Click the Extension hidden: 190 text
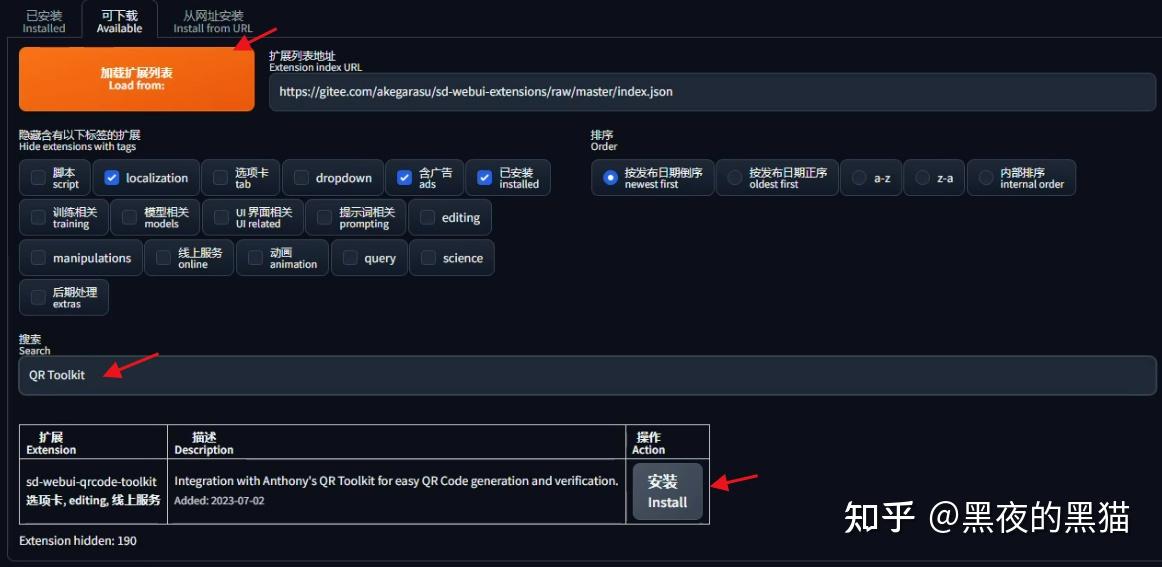Viewport: 1162px width, 567px height. 78,540
